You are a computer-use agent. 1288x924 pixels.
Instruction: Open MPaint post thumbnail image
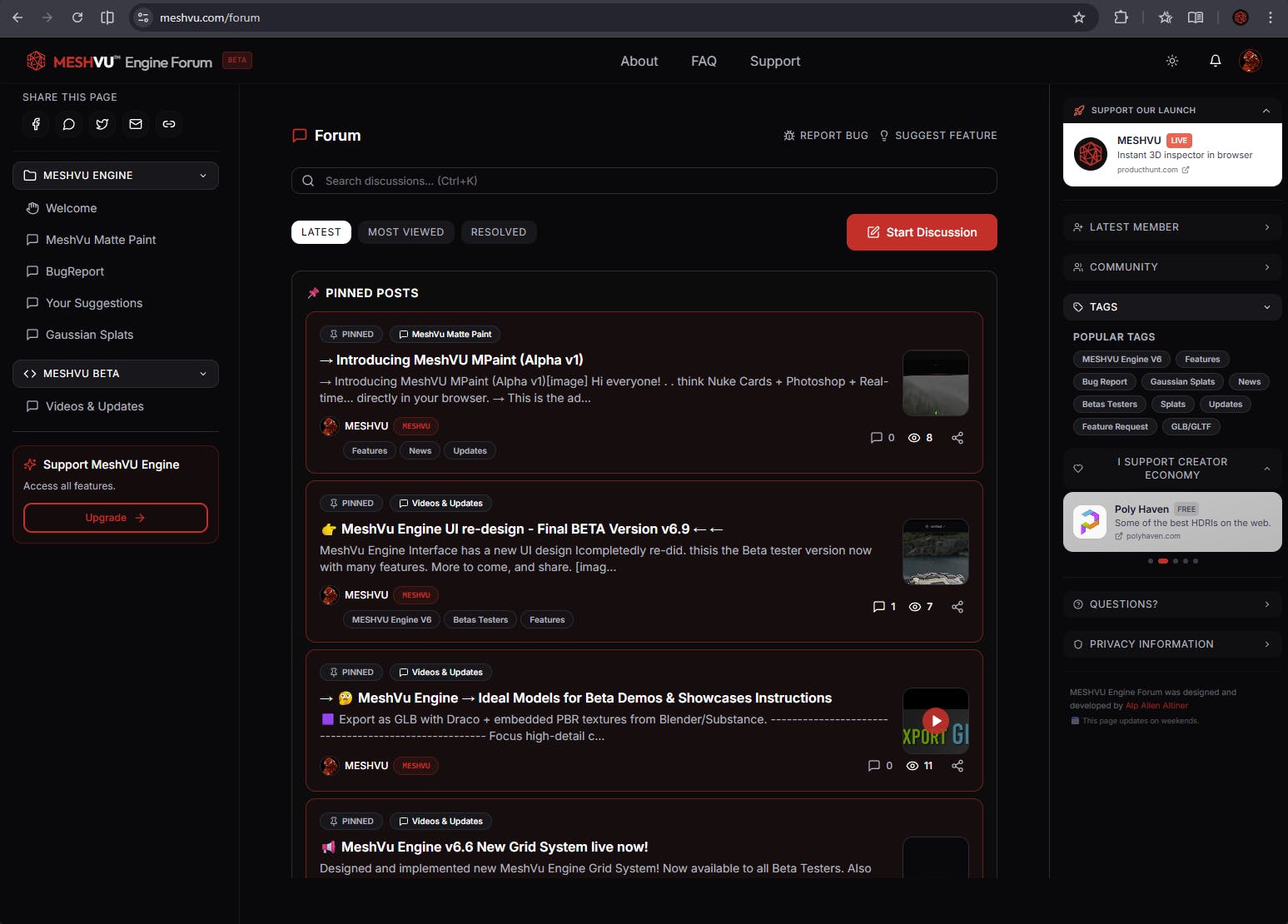pyautogui.click(x=936, y=383)
